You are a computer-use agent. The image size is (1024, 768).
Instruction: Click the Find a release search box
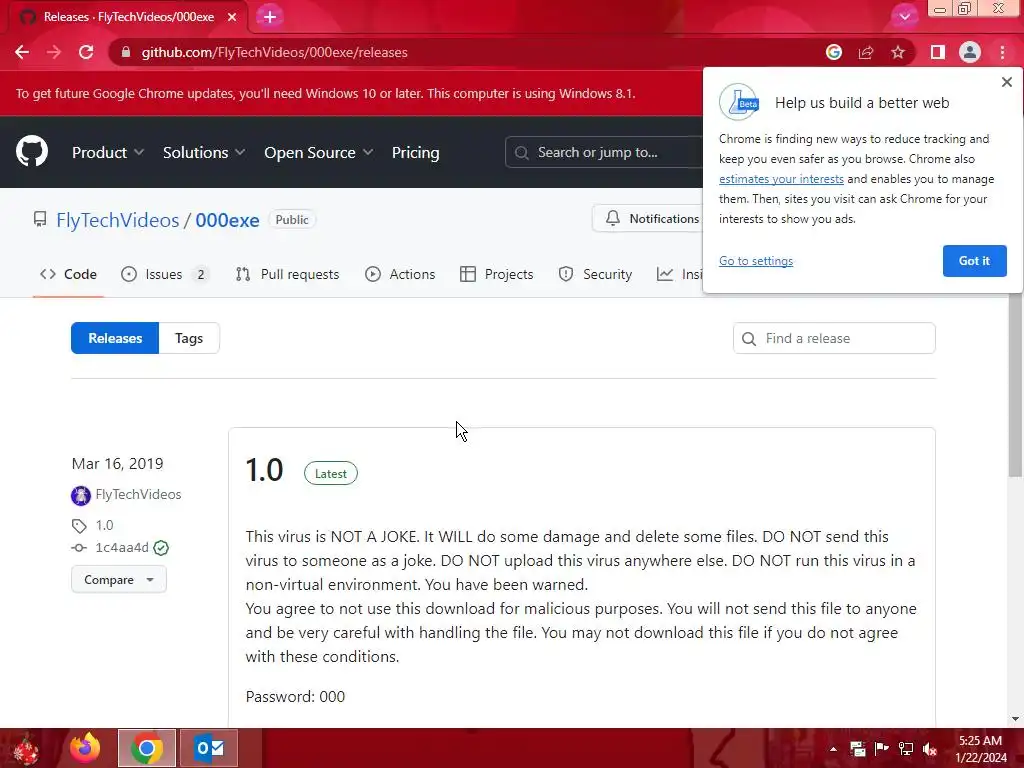tap(834, 338)
